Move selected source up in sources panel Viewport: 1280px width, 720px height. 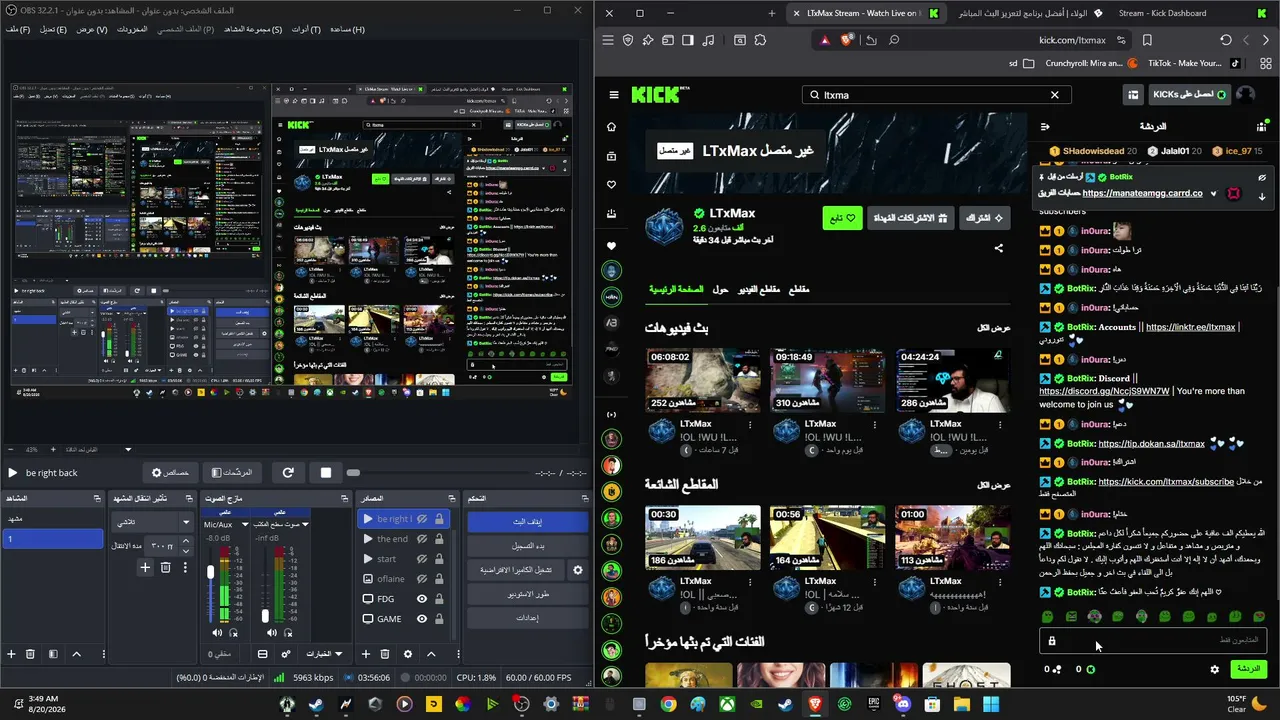click(x=431, y=654)
